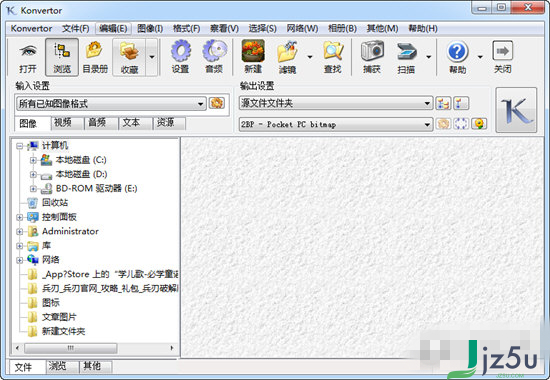Open the 格式(F) menu
The width and height of the screenshot is (550, 380).
coord(186,28)
